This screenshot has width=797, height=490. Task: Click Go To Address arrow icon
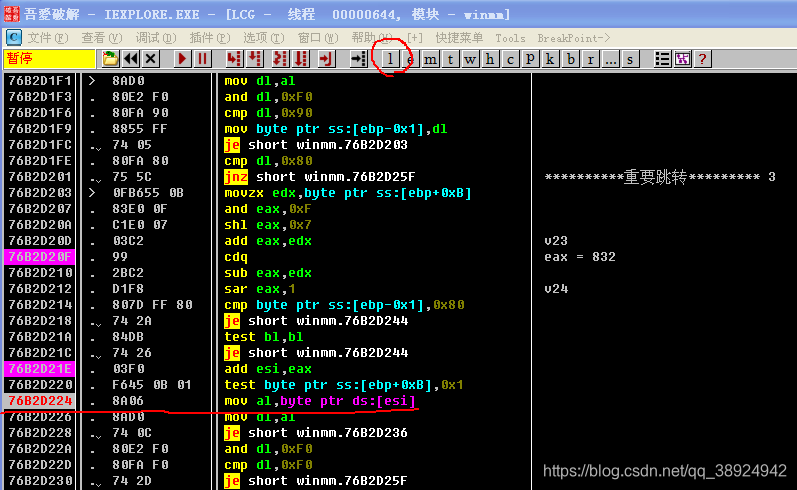coord(359,59)
